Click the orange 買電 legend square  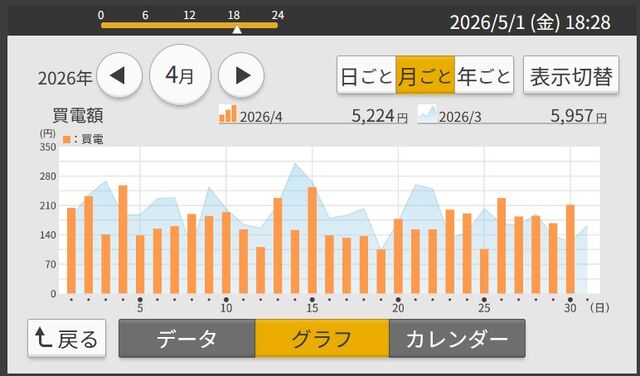[67, 140]
